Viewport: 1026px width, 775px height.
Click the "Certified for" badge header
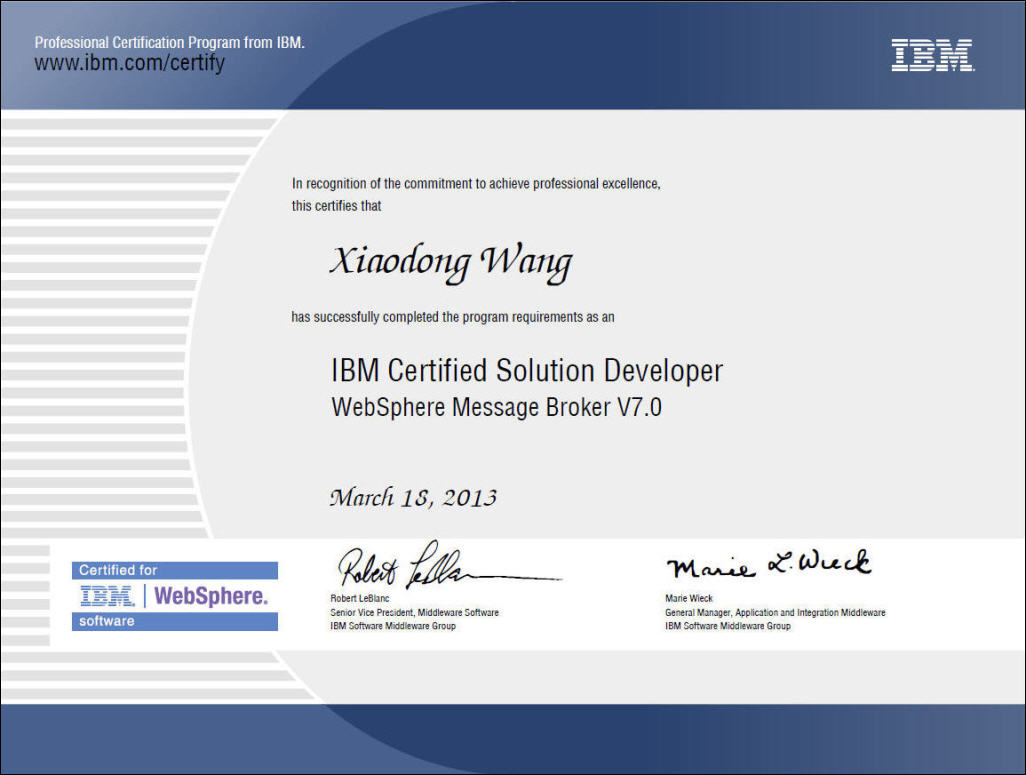click(x=175, y=570)
